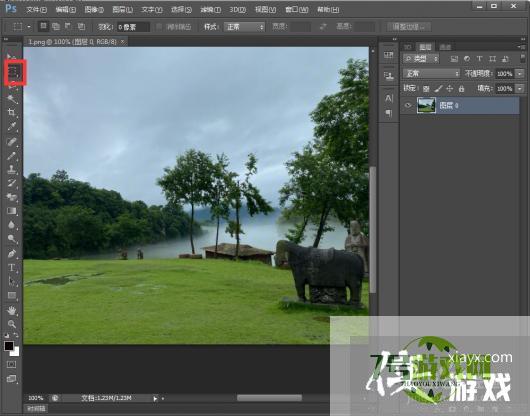Select the Crop tool
Image resolution: width=530 pixels, height=416 pixels.
click(x=12, y=113)
